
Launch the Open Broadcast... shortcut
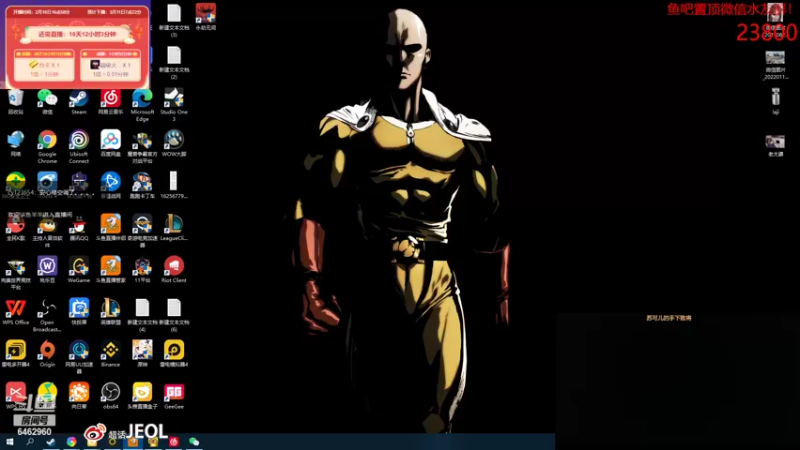[x=47, y=315]
